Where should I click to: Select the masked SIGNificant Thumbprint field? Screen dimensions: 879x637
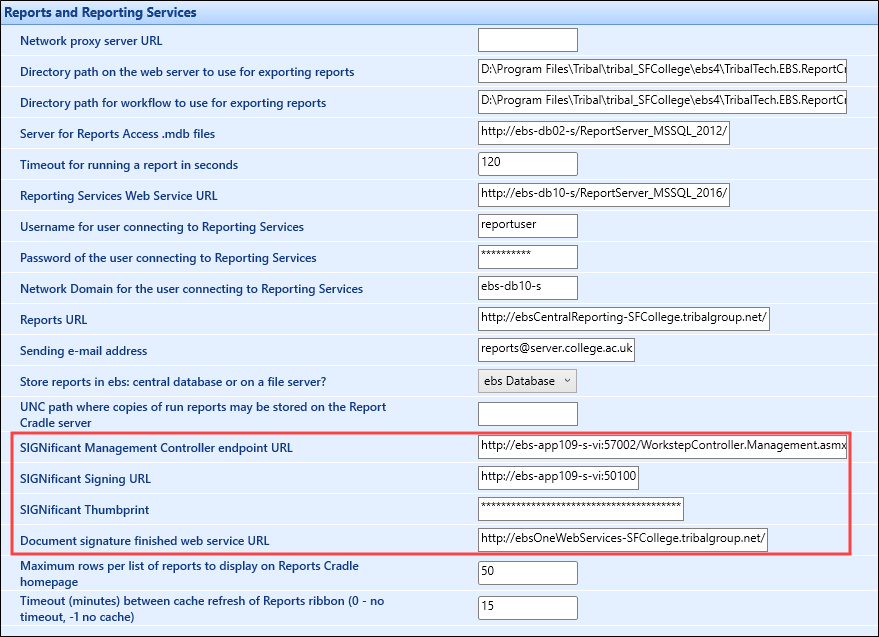pyautogui.click(x=580, y=508)
